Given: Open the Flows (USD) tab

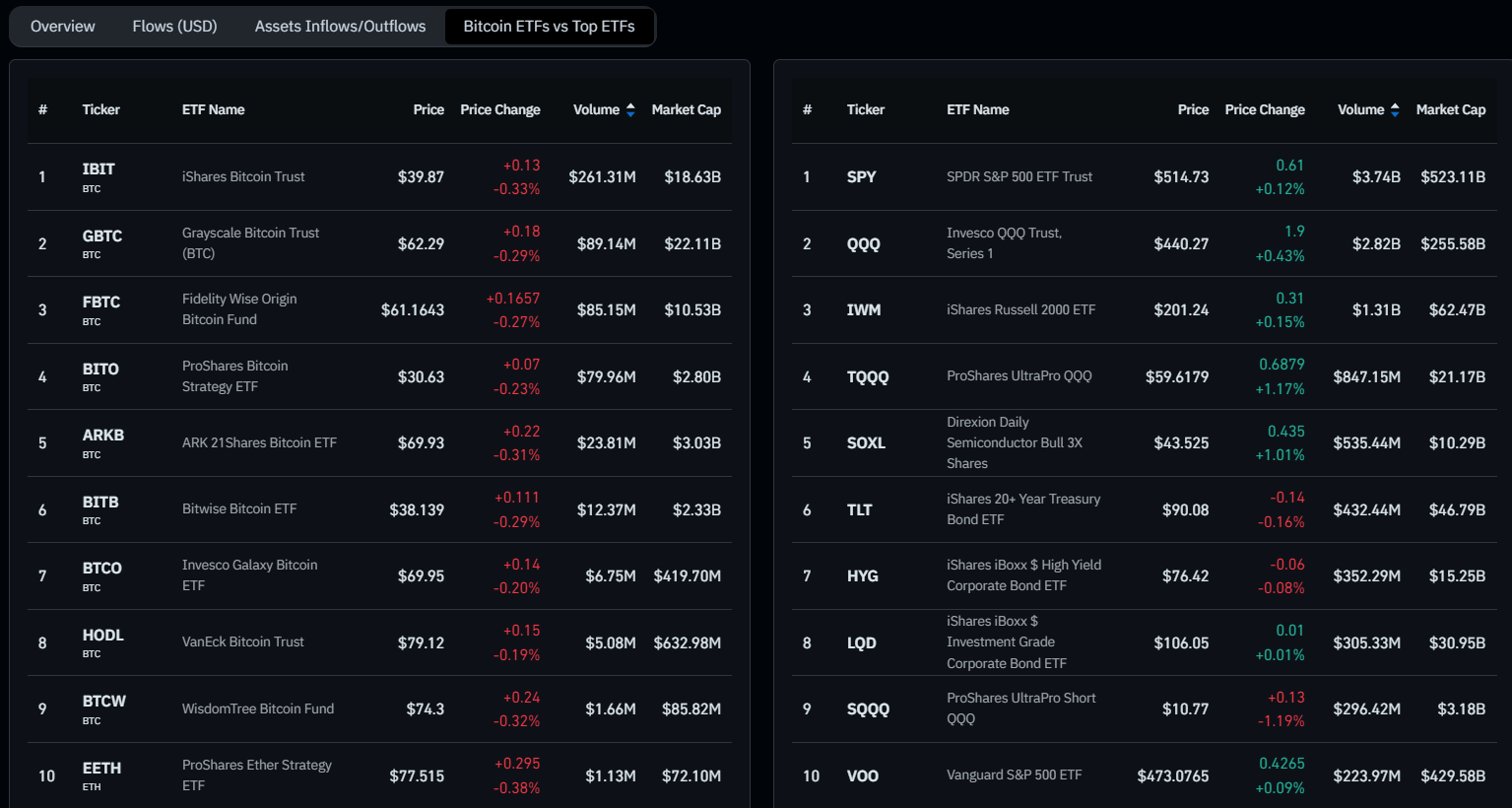Looking at the screenshot, I should pos(174,27).
